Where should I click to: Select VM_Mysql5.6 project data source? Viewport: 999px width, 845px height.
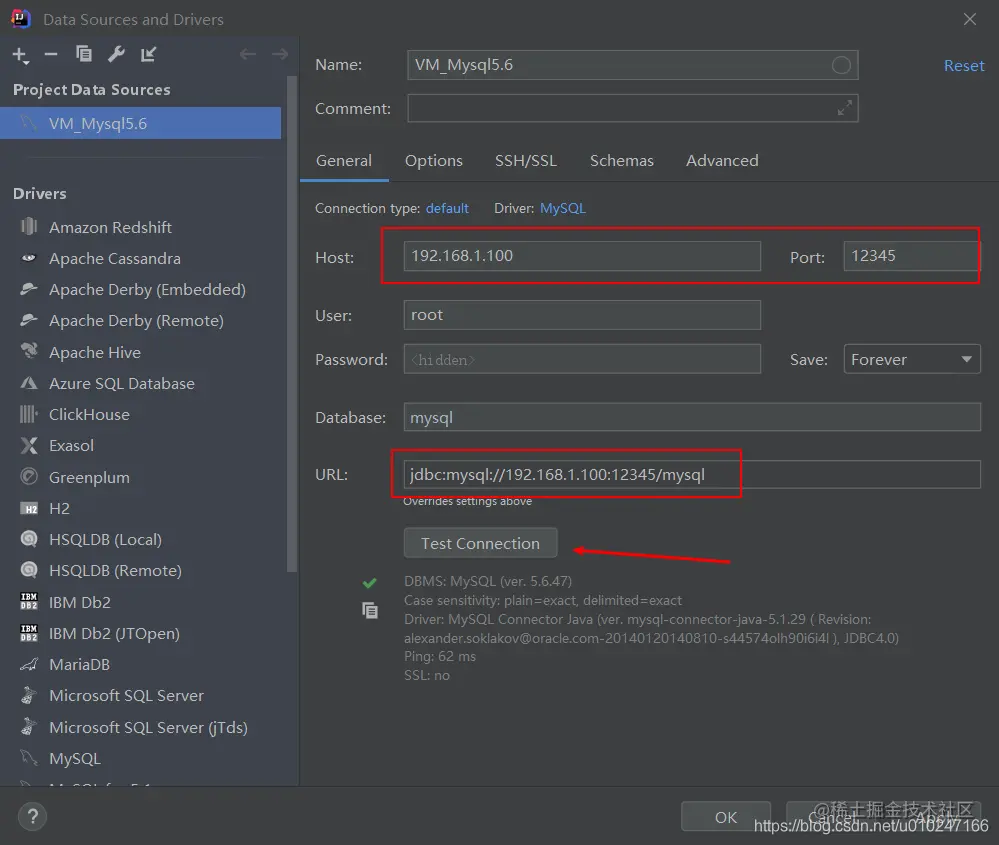[140, 123]
